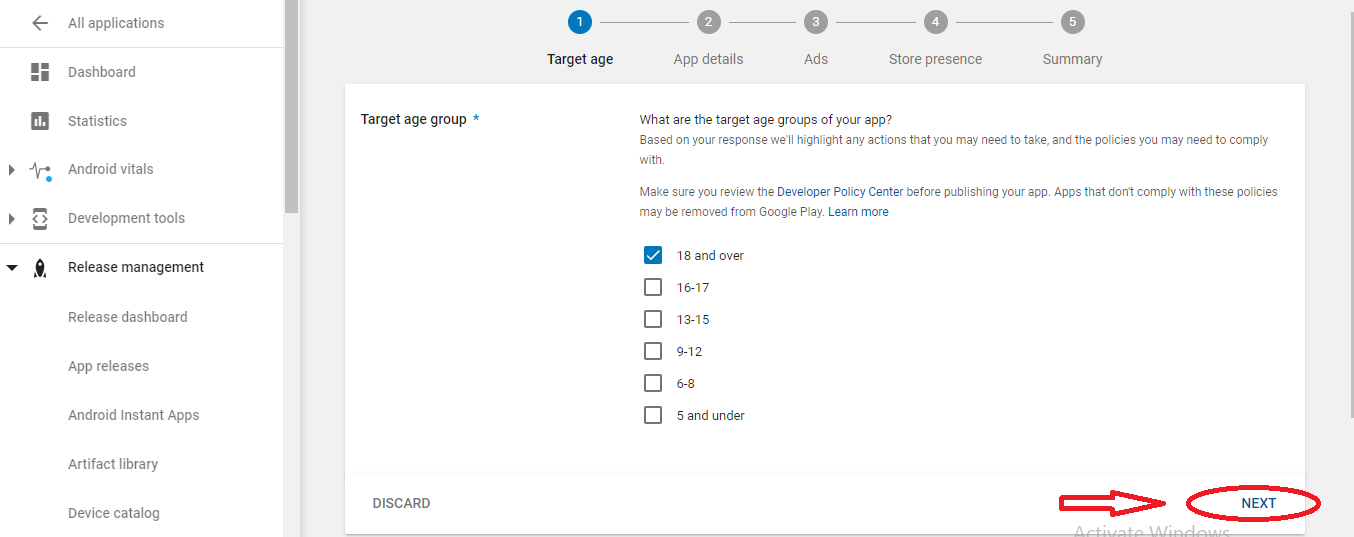Open the Dashboard grid icon

coord(40,72)
